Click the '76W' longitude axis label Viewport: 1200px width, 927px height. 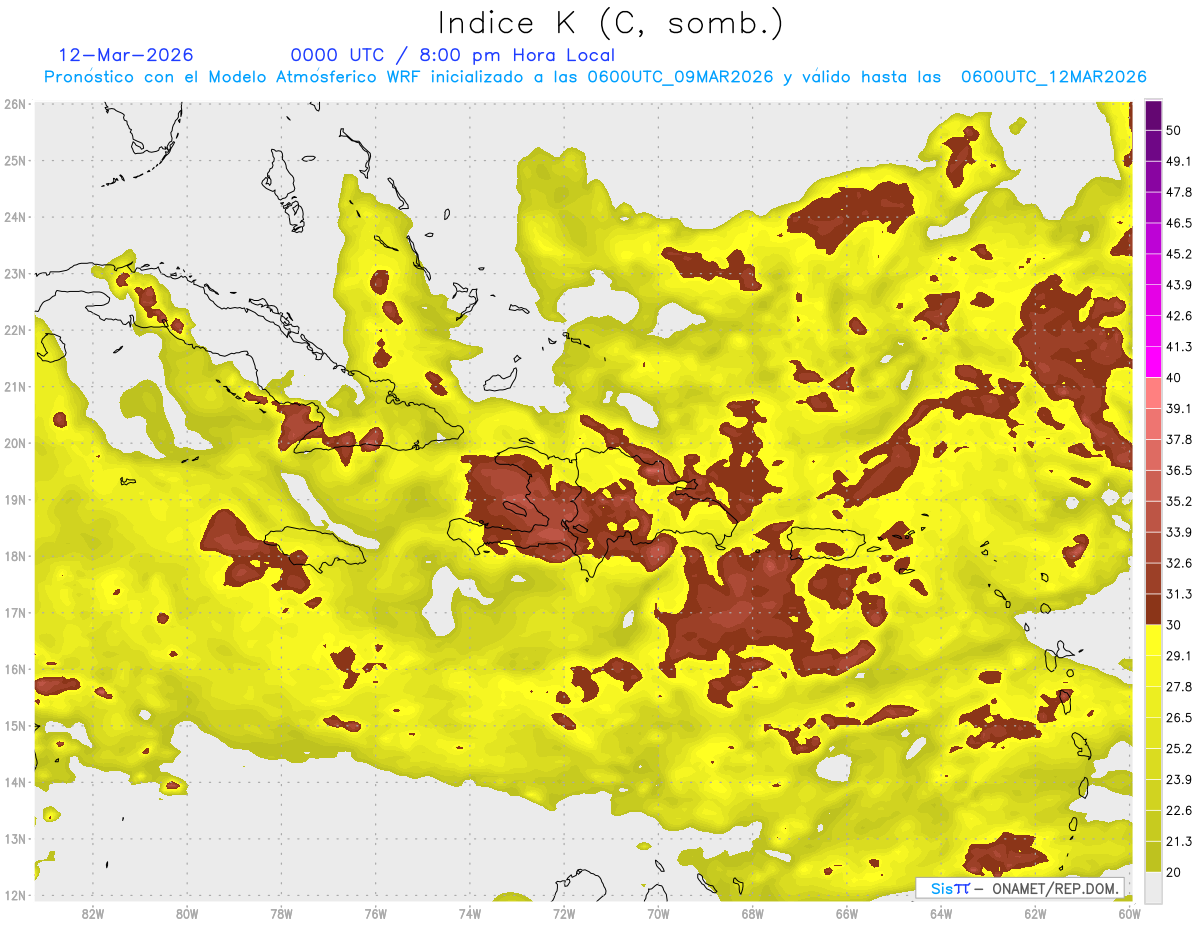coord(376,914)
